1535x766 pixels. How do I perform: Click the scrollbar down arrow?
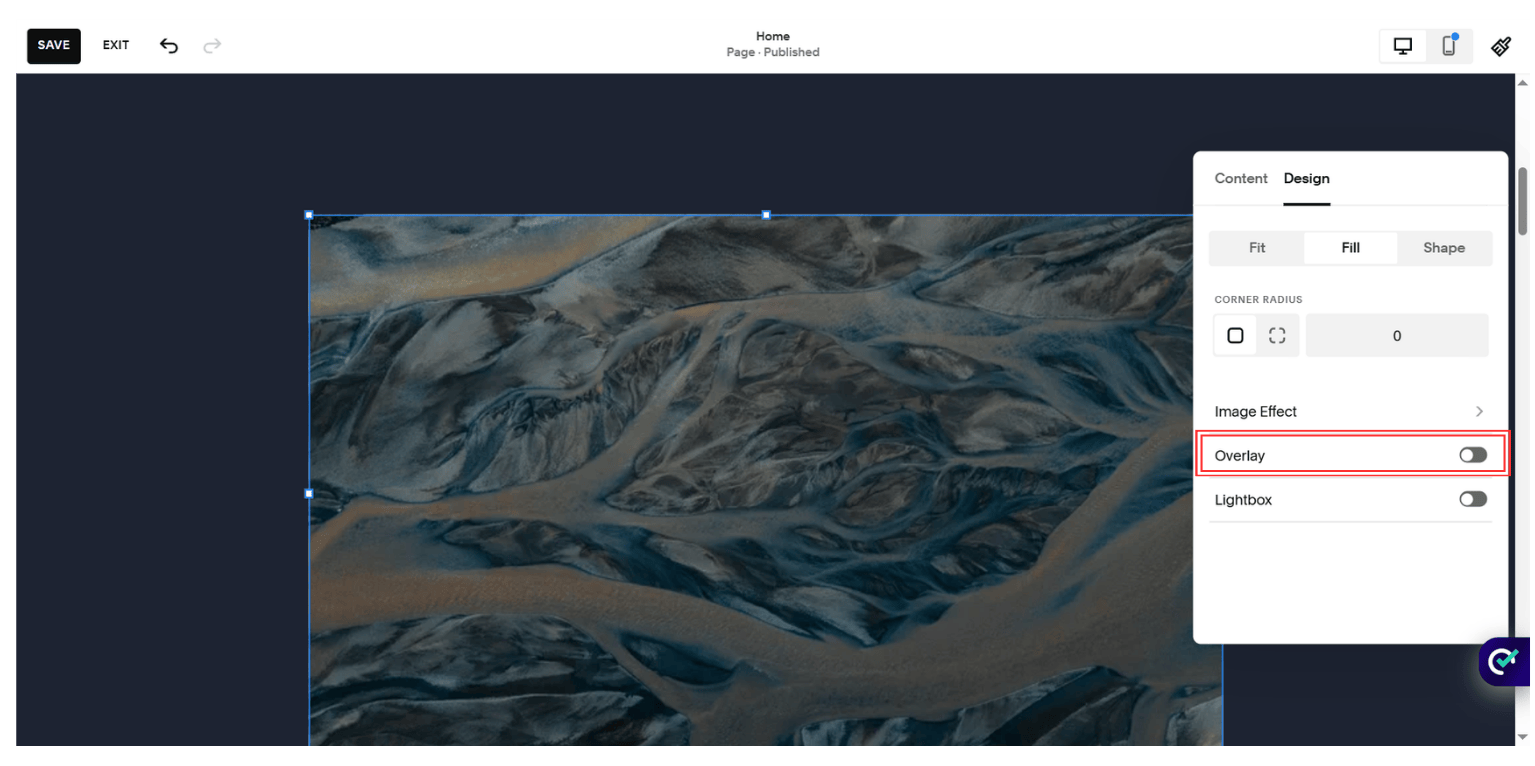(x=1523, y=737)
